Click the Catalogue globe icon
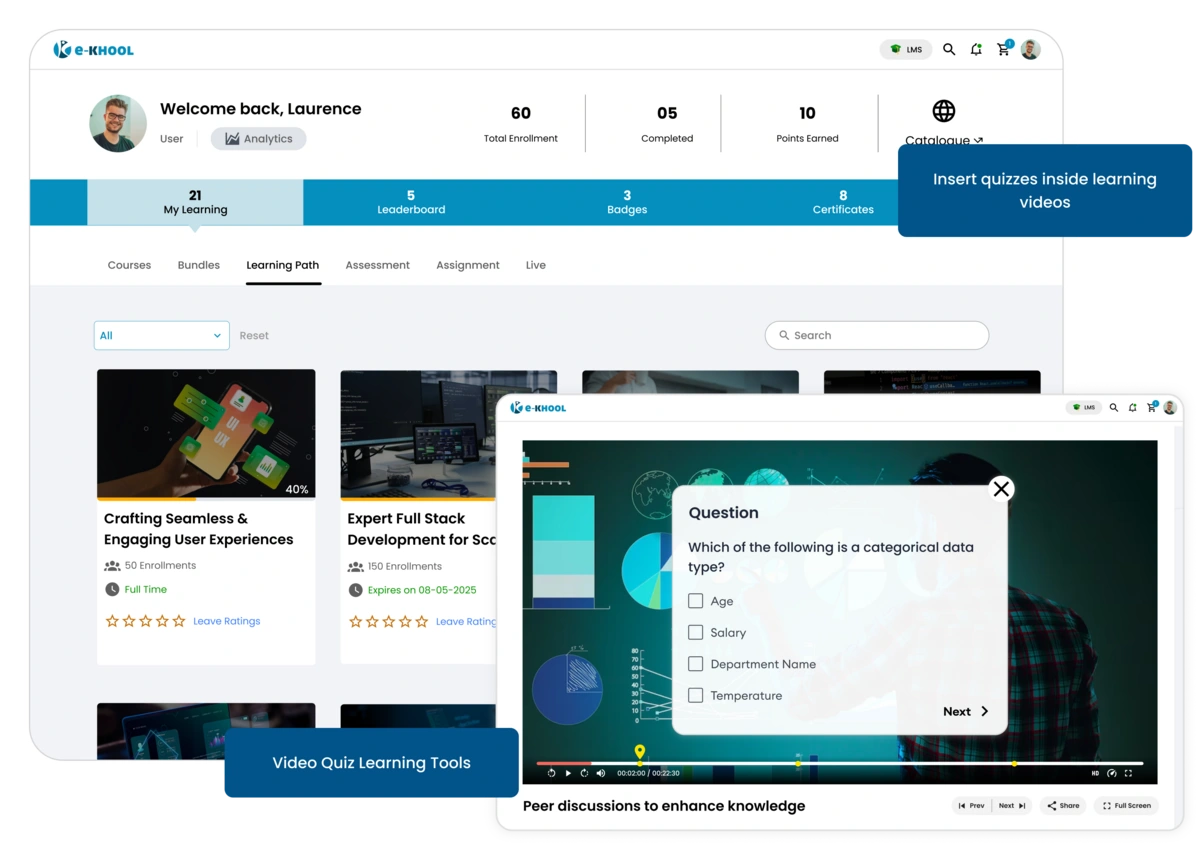1200x847 pixels. tap(943, 111)
